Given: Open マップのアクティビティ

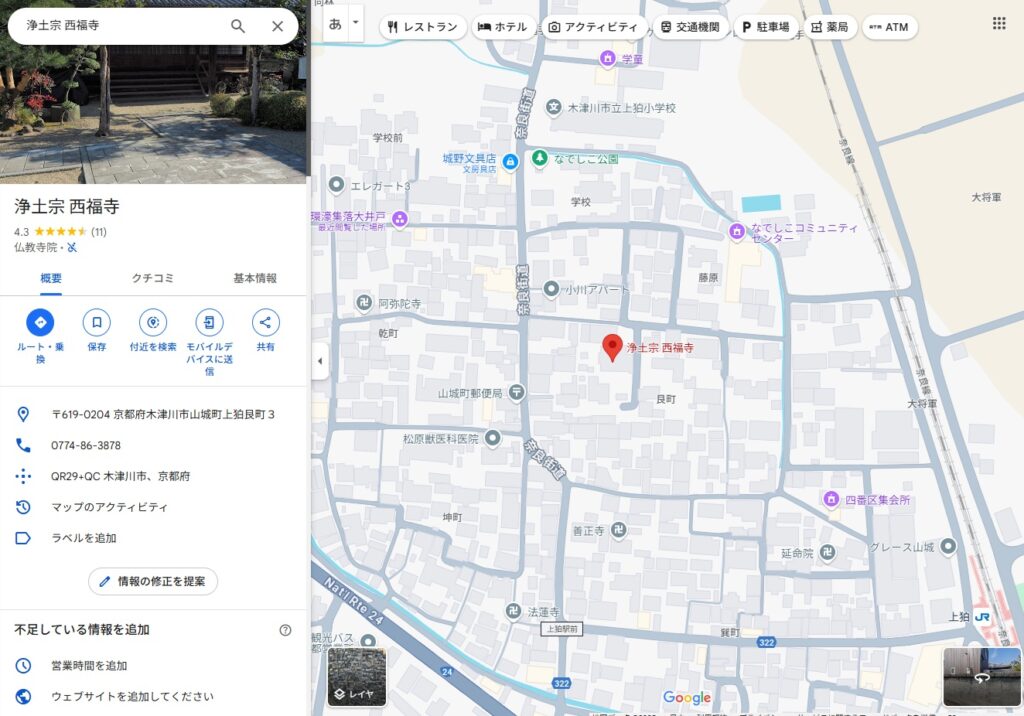Looking at the screenshot, I should coord(109,507).
